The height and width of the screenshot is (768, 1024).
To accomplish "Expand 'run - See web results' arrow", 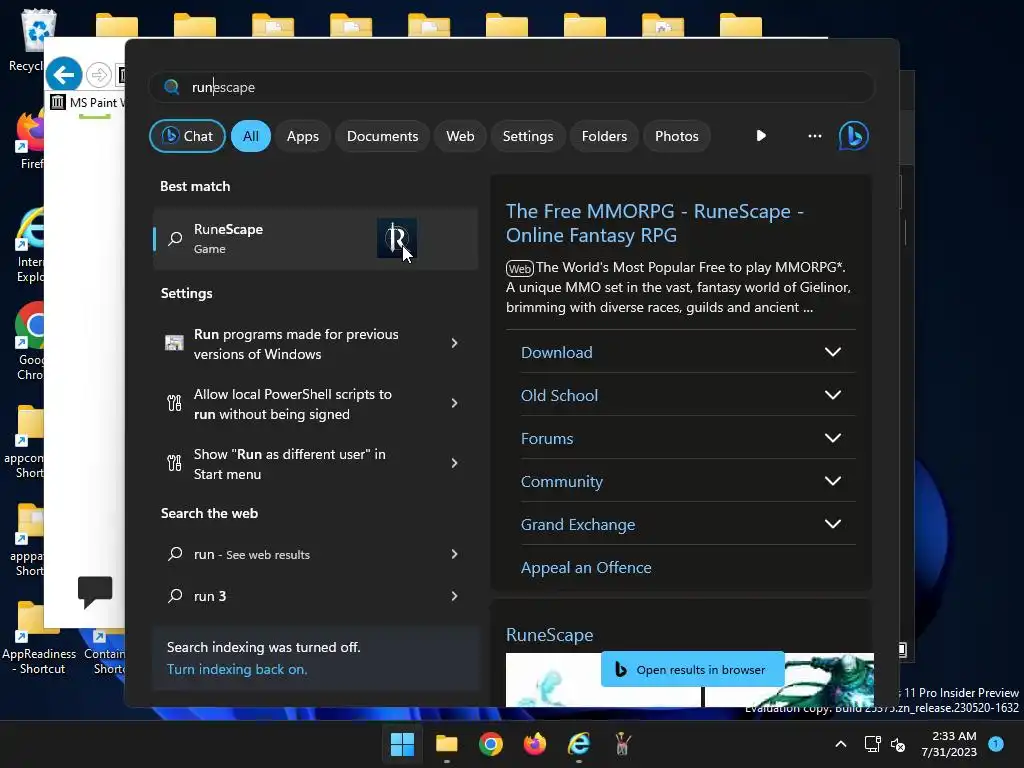I will point(455,554).
